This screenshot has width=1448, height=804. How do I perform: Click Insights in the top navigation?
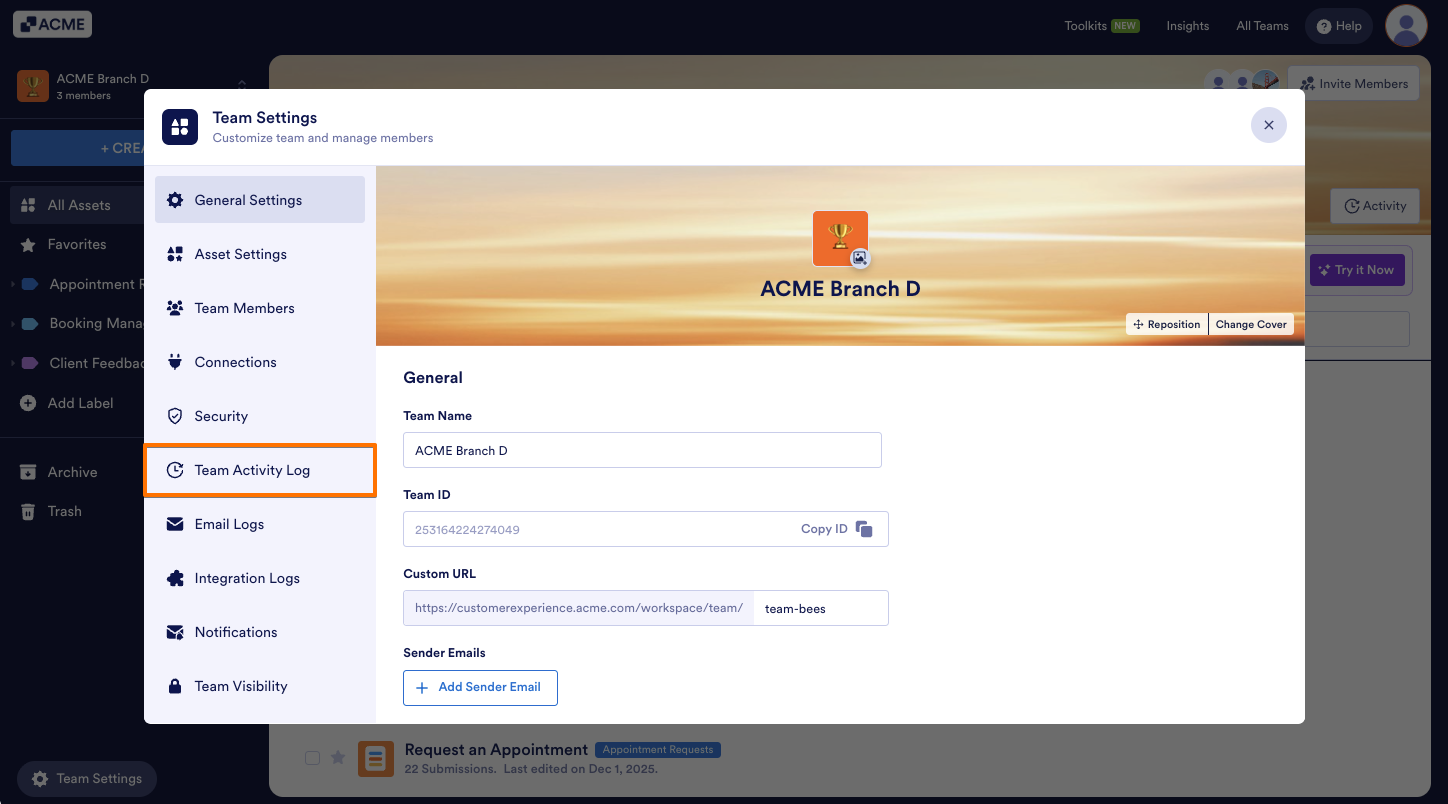point(1188,26)
